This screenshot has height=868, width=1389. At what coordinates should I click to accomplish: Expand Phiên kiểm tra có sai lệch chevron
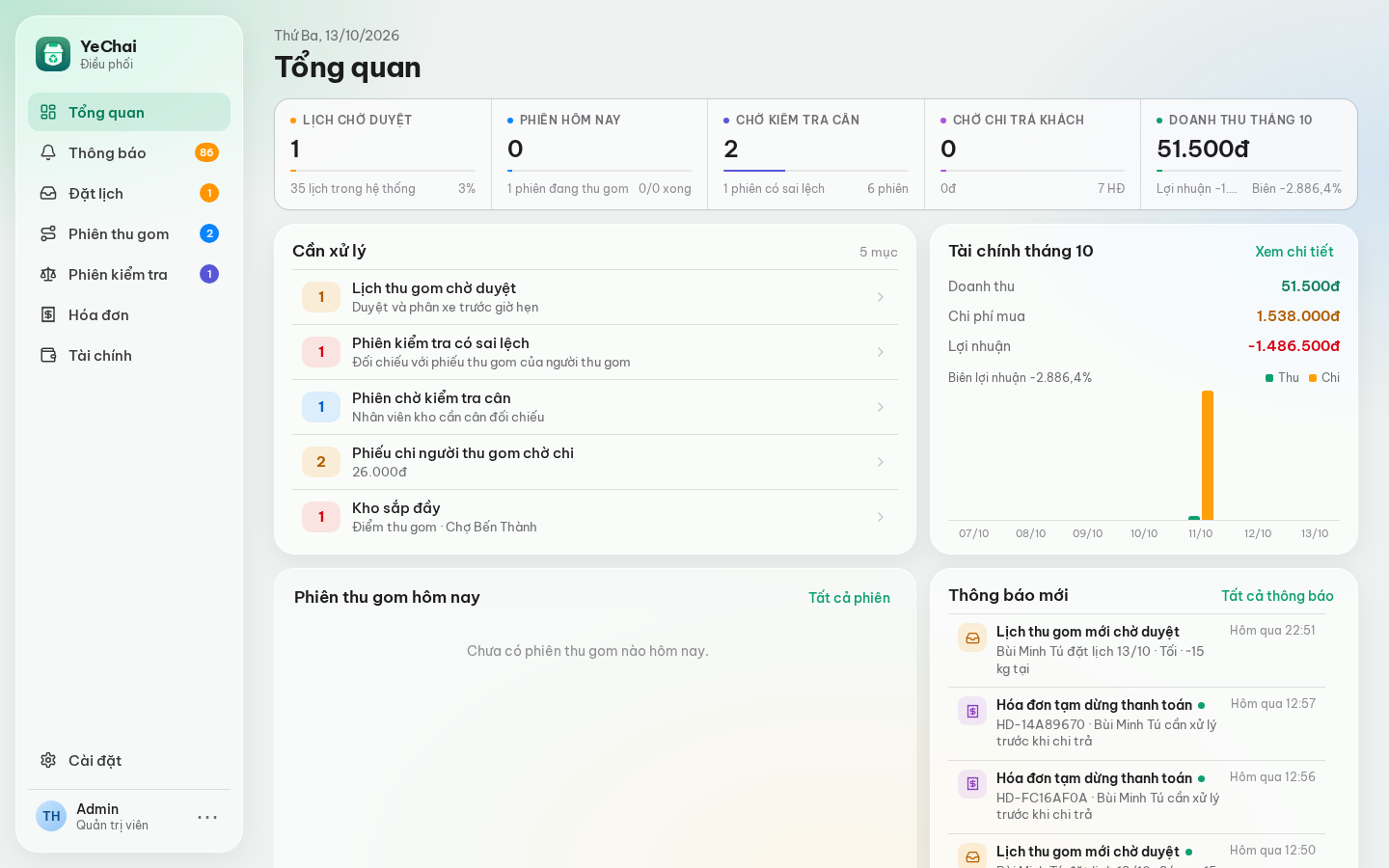coord(881,352)
